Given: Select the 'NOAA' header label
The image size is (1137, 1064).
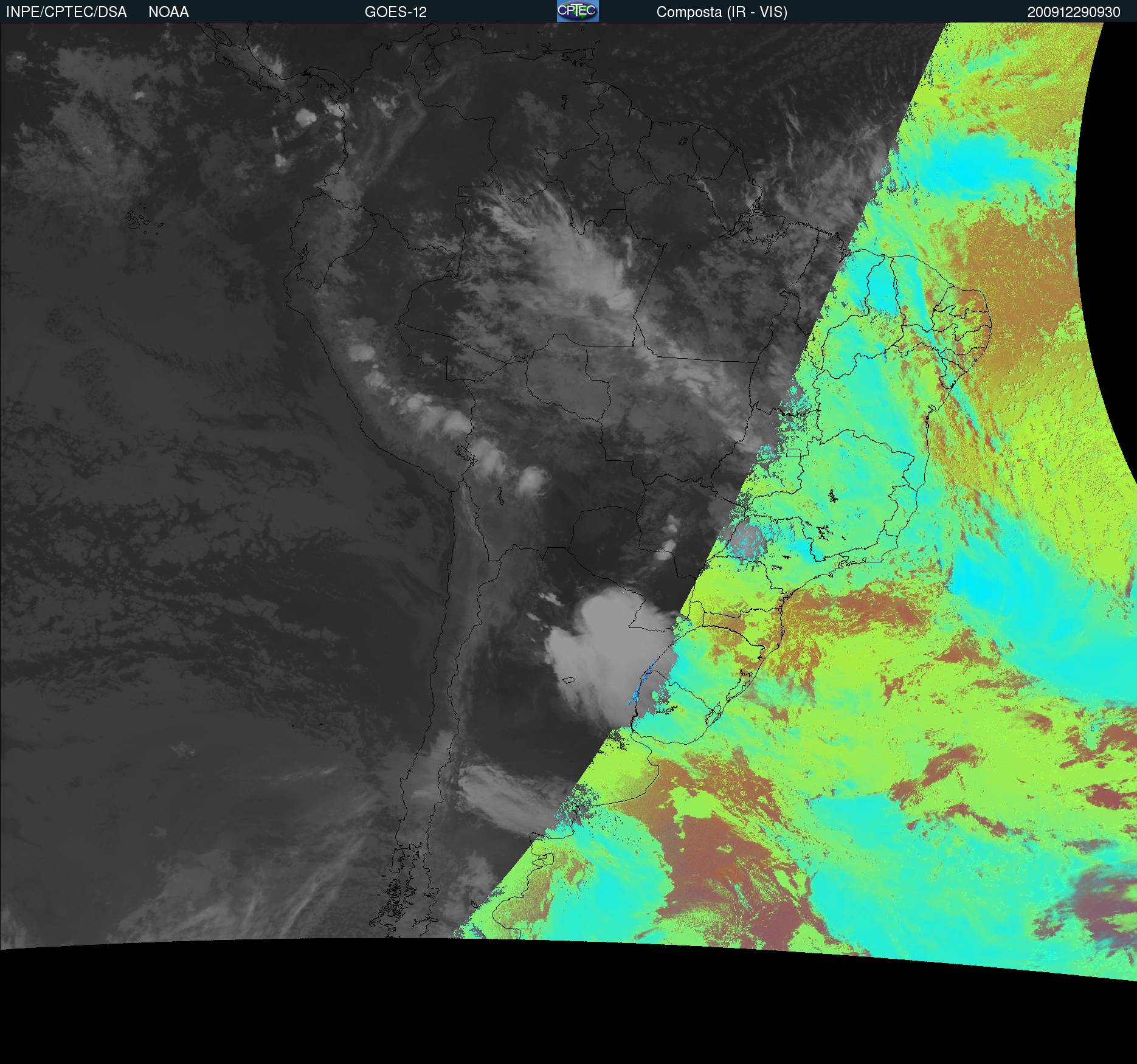Looking at the screenshot, I should click(x=168, y=12).
